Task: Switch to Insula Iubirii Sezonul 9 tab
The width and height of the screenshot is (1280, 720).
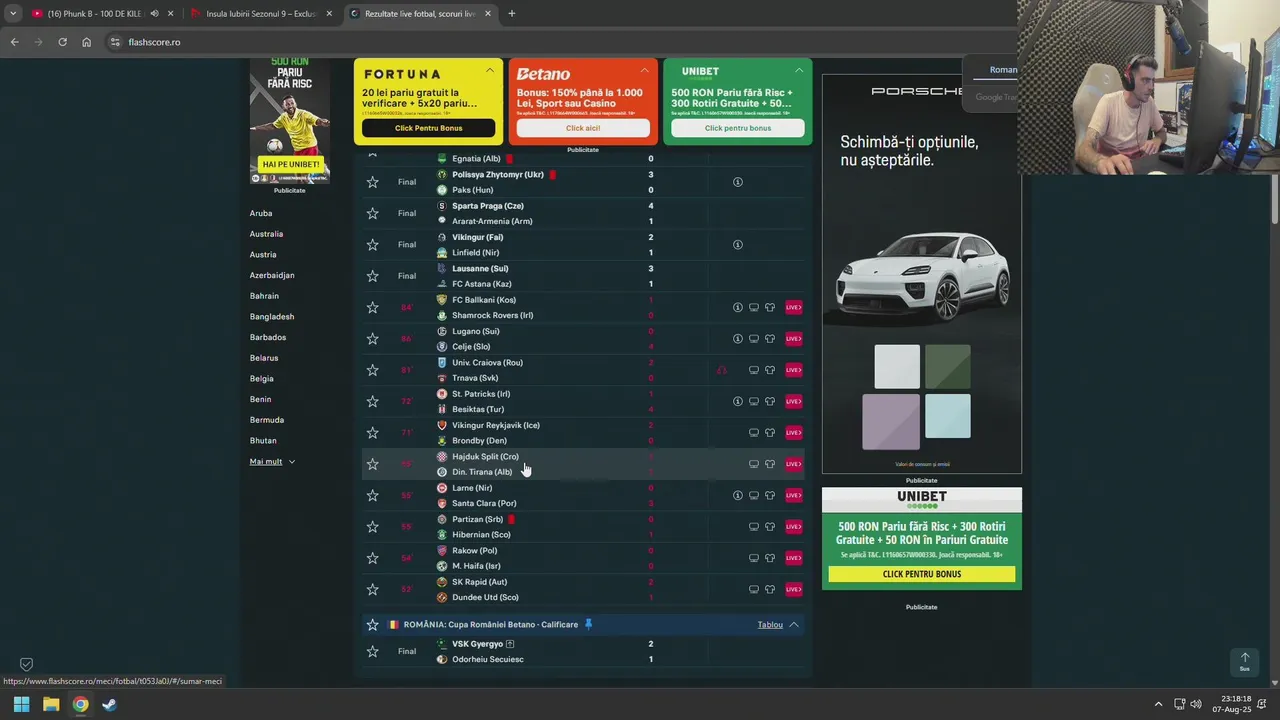Action: (261, 14)
